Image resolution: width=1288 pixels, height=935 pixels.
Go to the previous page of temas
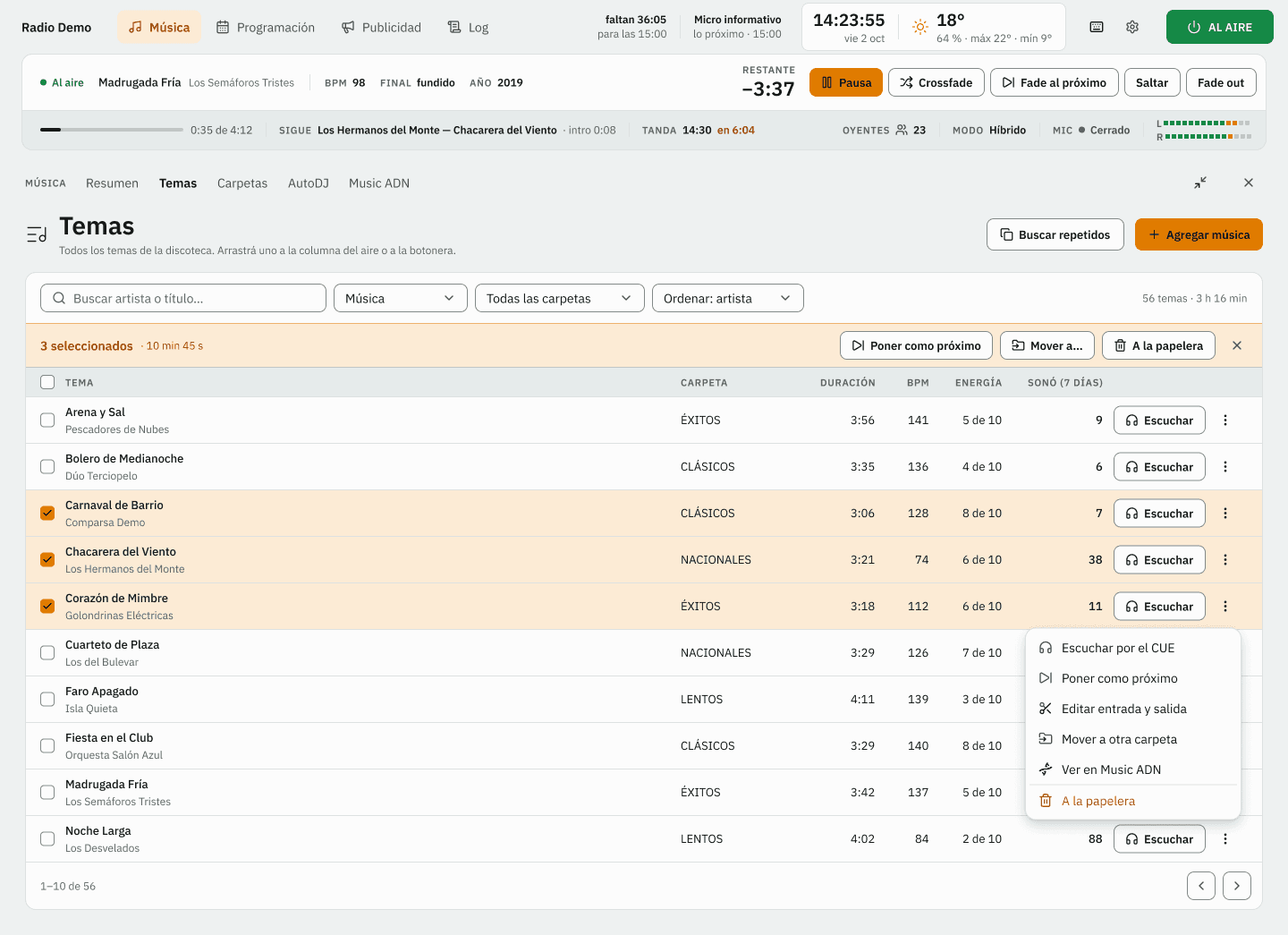(x=1201, y=886)
